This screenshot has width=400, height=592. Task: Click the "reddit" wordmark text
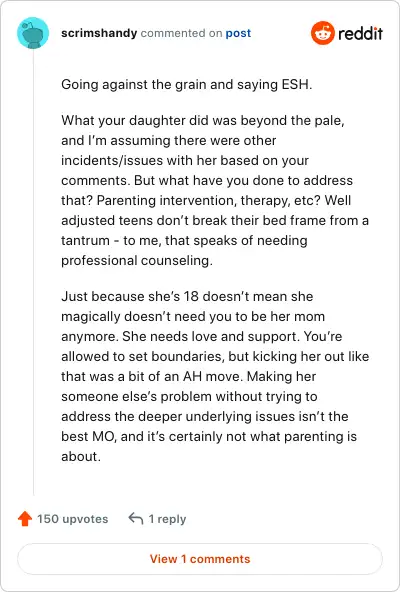(360, 34)
